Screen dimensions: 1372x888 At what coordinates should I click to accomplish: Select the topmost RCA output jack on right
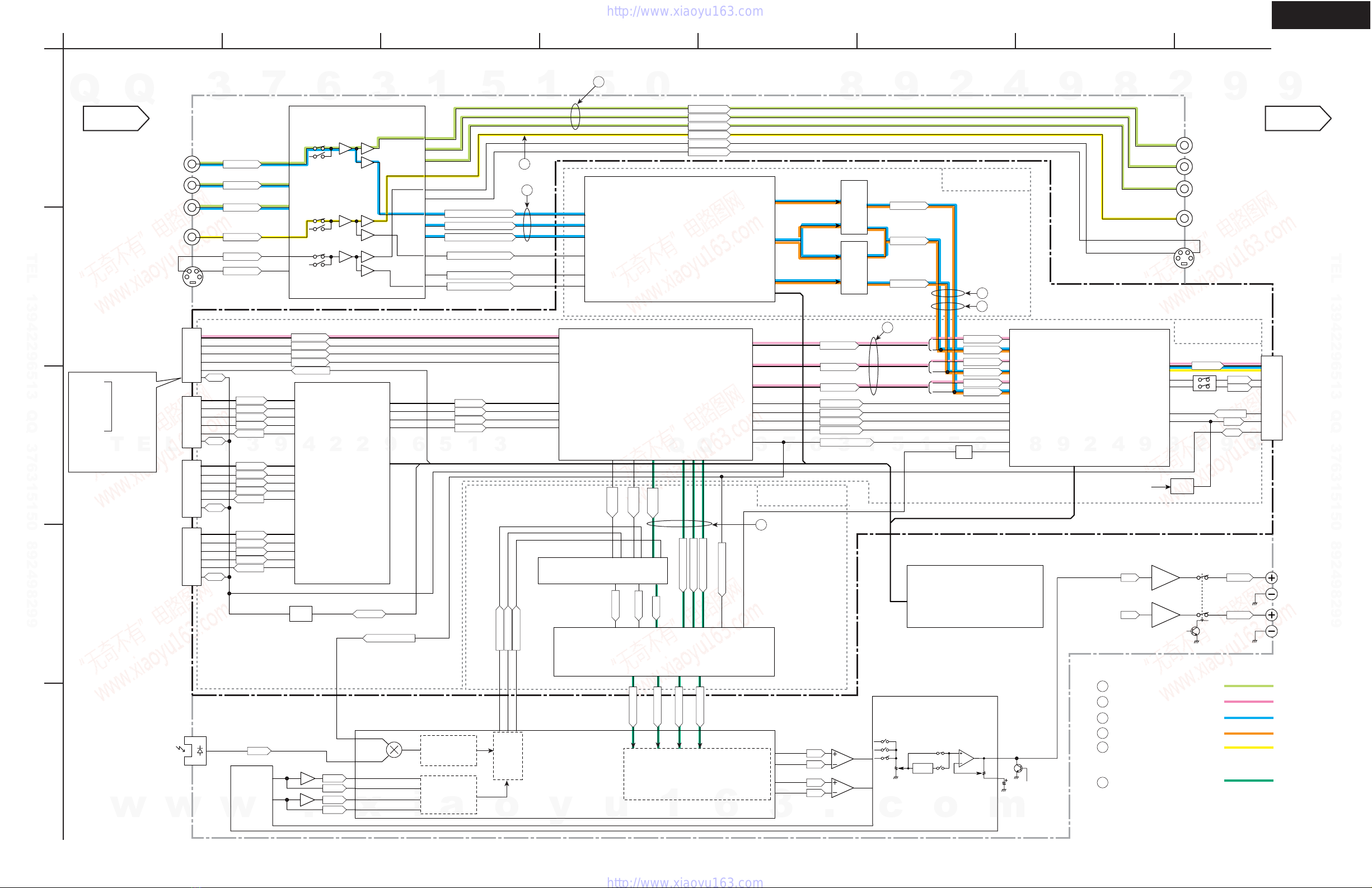[1184, 145]
